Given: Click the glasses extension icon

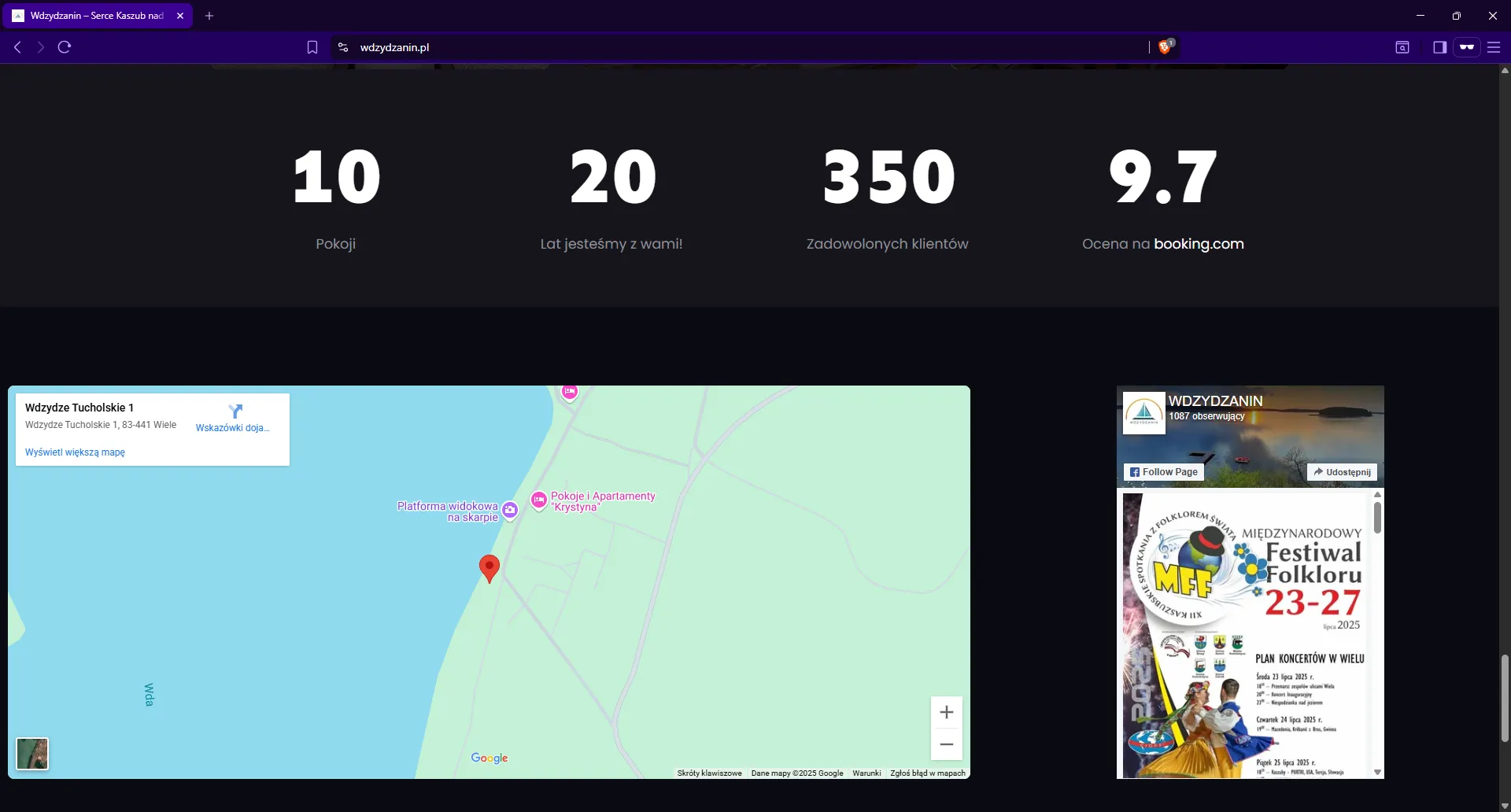Looking at the screenshot, I should 1467,47.
